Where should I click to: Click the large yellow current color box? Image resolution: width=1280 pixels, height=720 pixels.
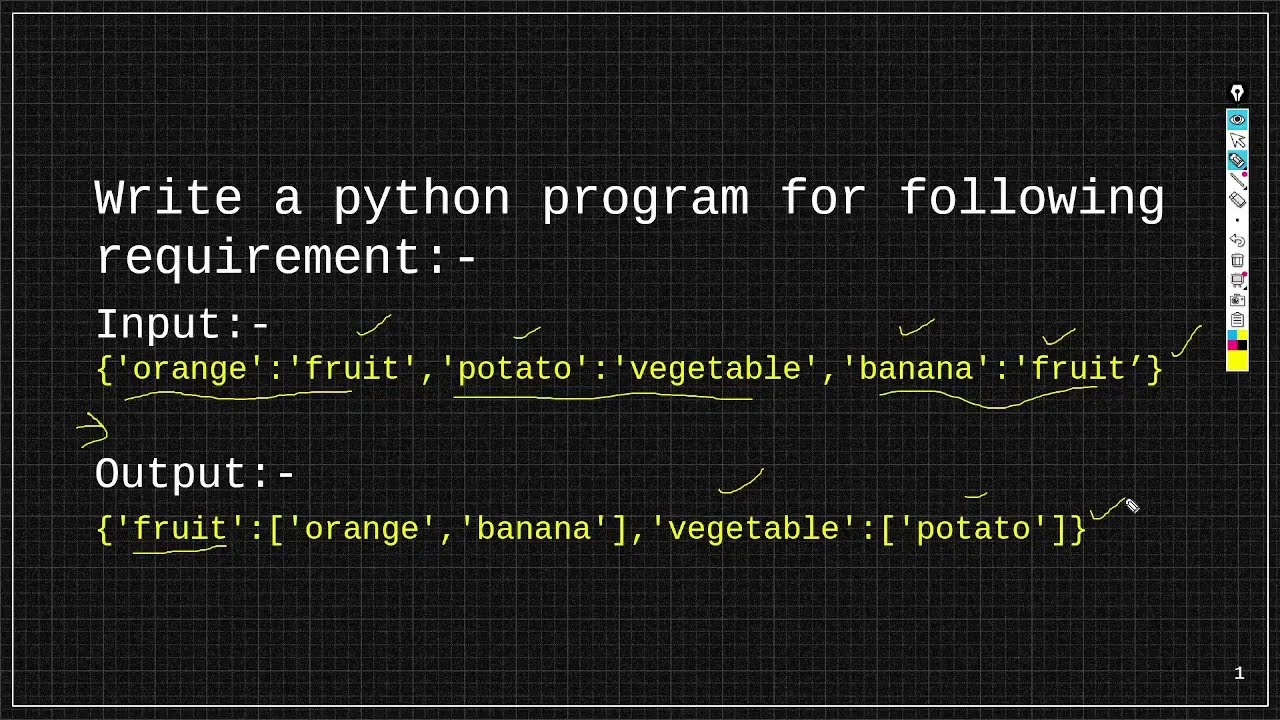pos(1237,360)
